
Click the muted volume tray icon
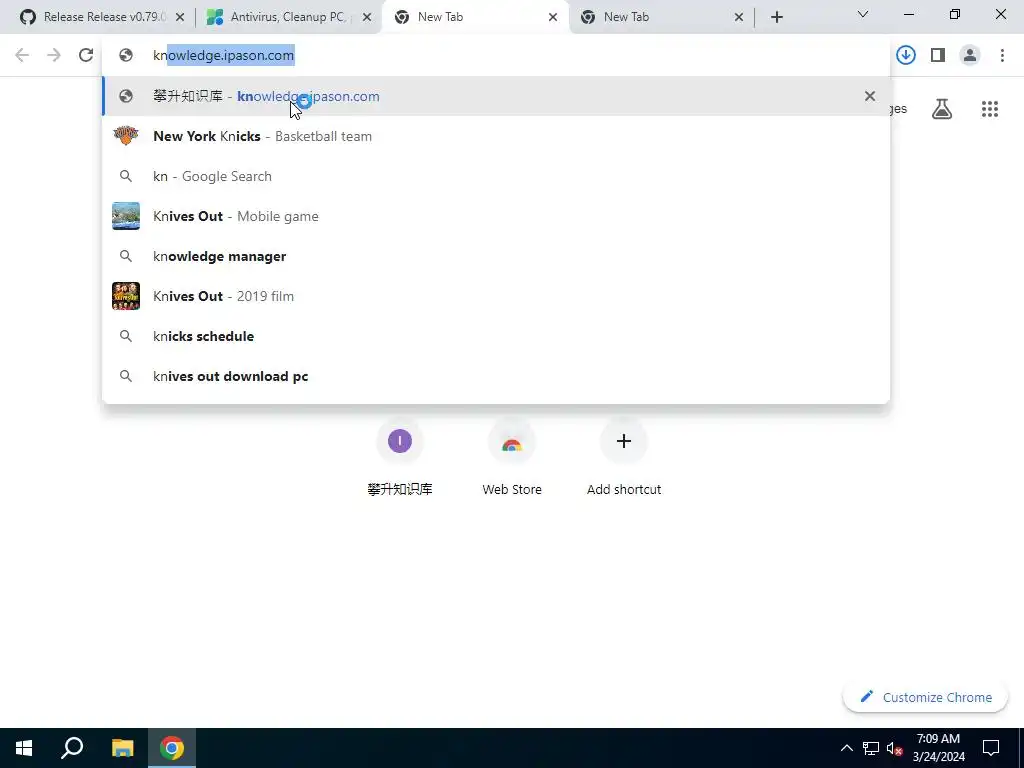click(895, 748)
